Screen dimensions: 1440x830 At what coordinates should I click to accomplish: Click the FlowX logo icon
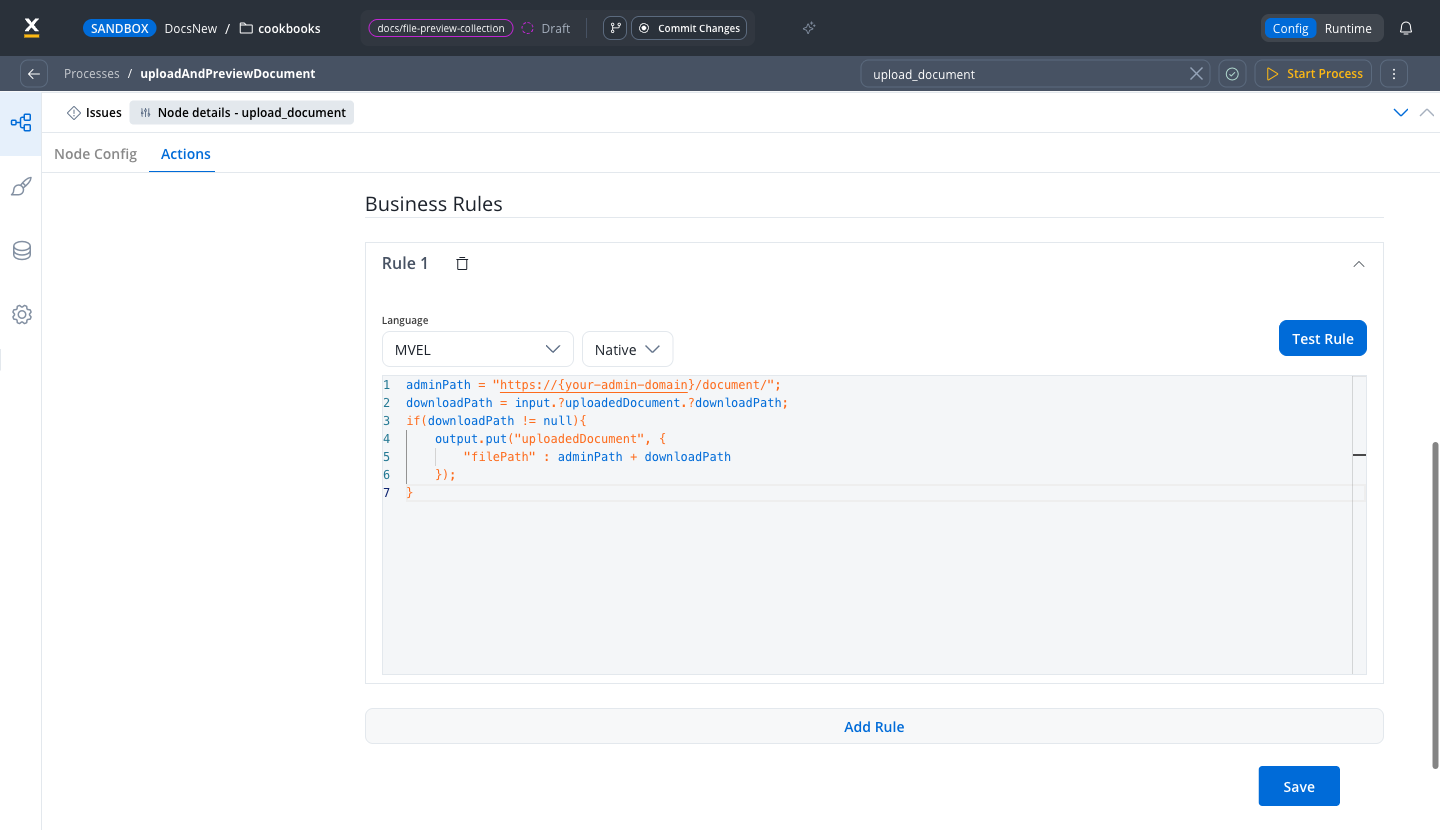click(x=31, y=28)
